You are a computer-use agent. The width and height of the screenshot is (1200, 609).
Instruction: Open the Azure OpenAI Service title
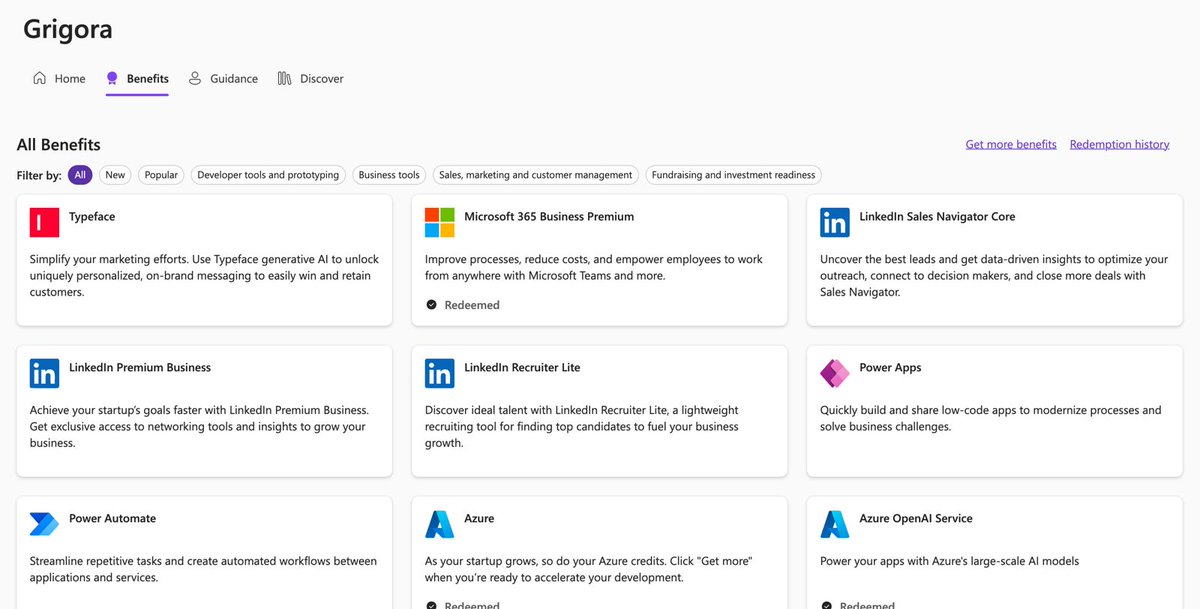pyautogui.click(x=916, y=518)
